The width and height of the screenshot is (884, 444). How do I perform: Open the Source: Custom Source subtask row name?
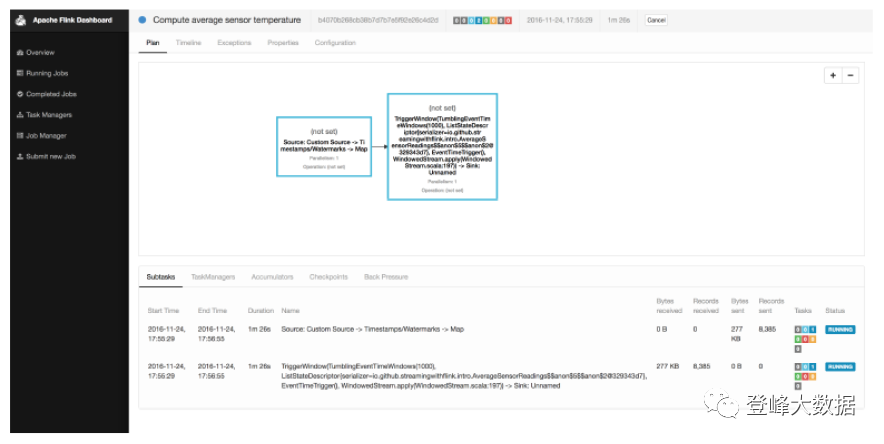(373, 329)
